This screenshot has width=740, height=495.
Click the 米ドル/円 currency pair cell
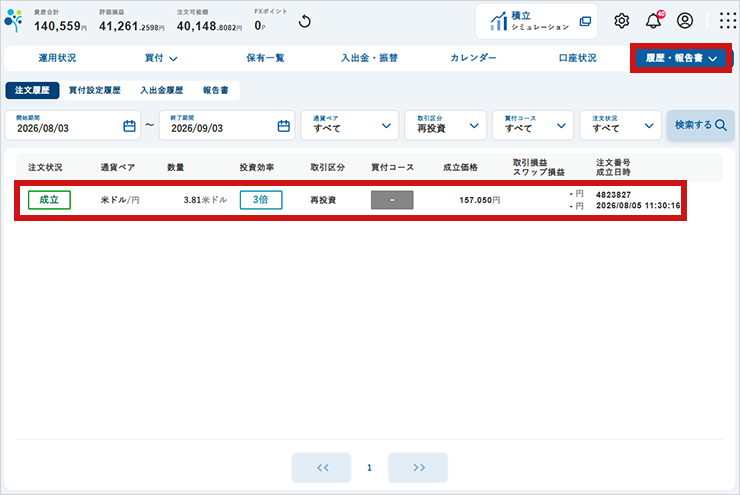coord(120,200)
